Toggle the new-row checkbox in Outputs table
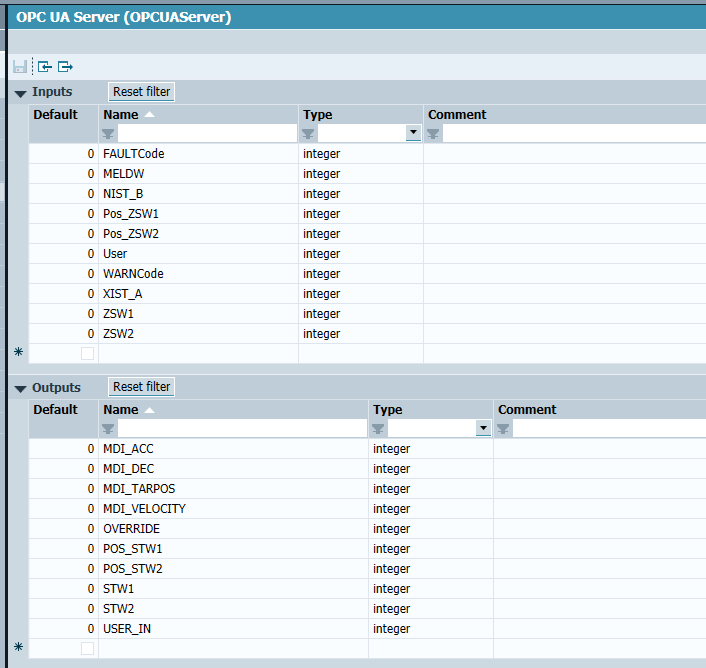This screenshot has height=668, width=706. pos(87,649)
